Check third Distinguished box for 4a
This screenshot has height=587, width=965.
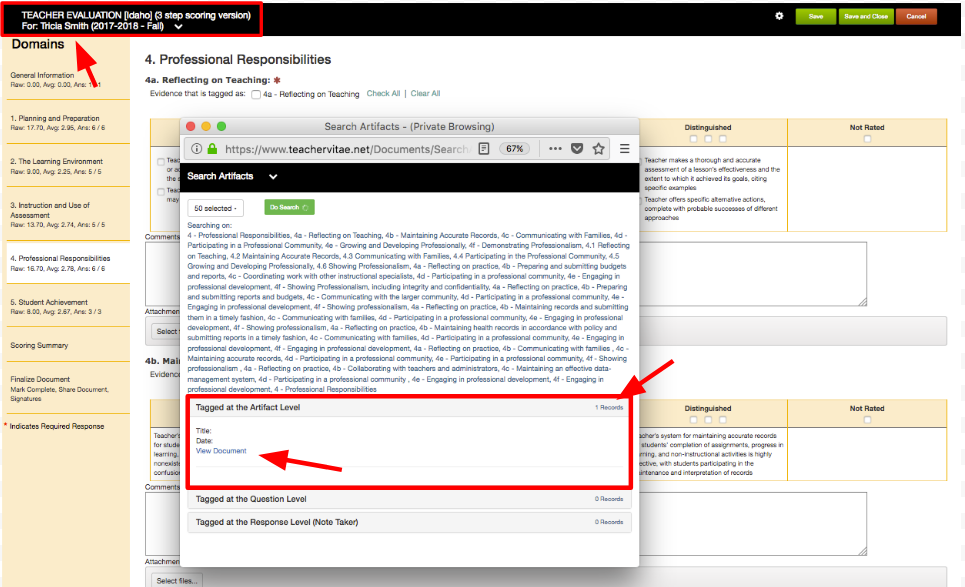coord(723,139)
